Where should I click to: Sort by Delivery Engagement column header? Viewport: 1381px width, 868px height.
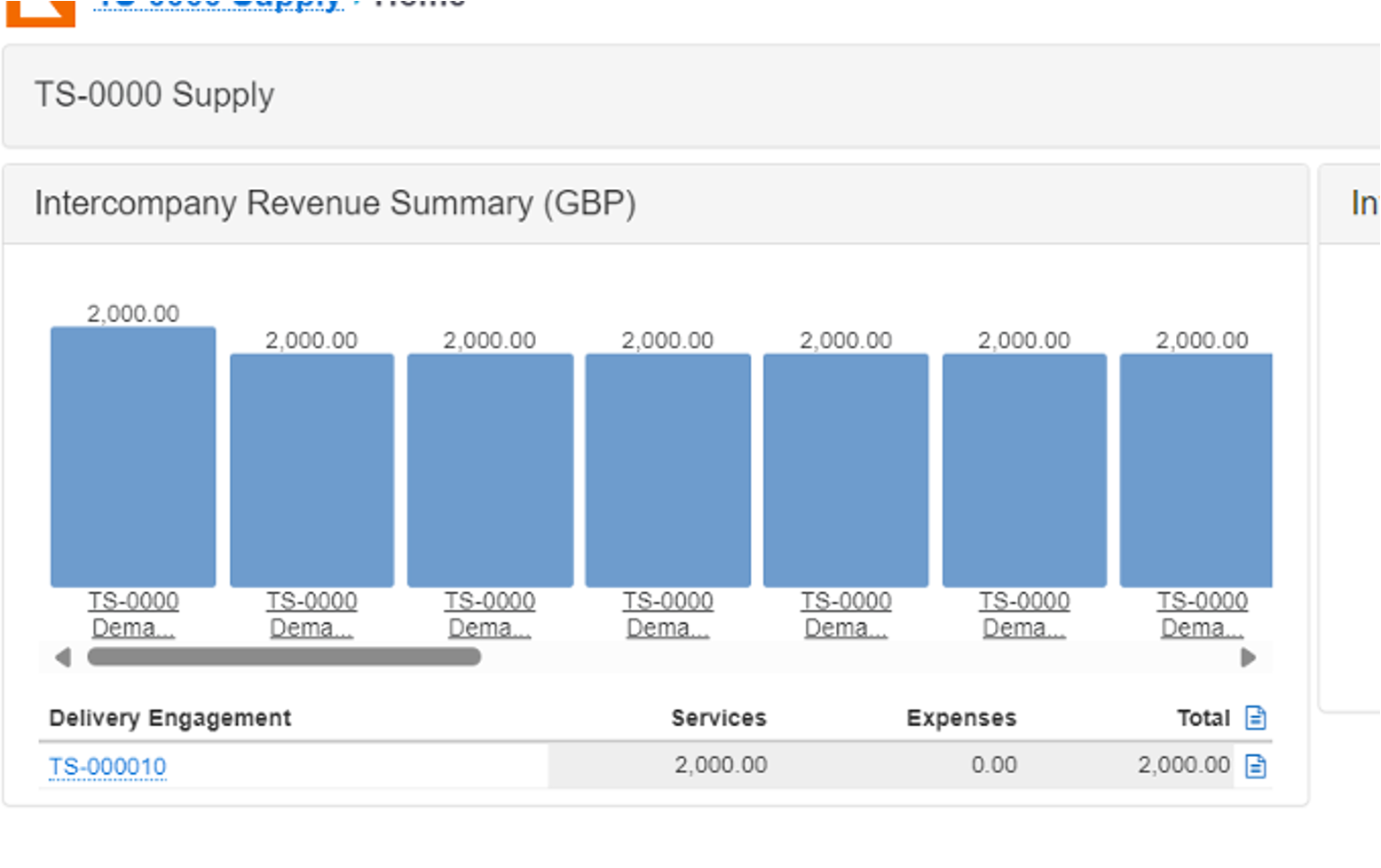(x=170, y=718)
